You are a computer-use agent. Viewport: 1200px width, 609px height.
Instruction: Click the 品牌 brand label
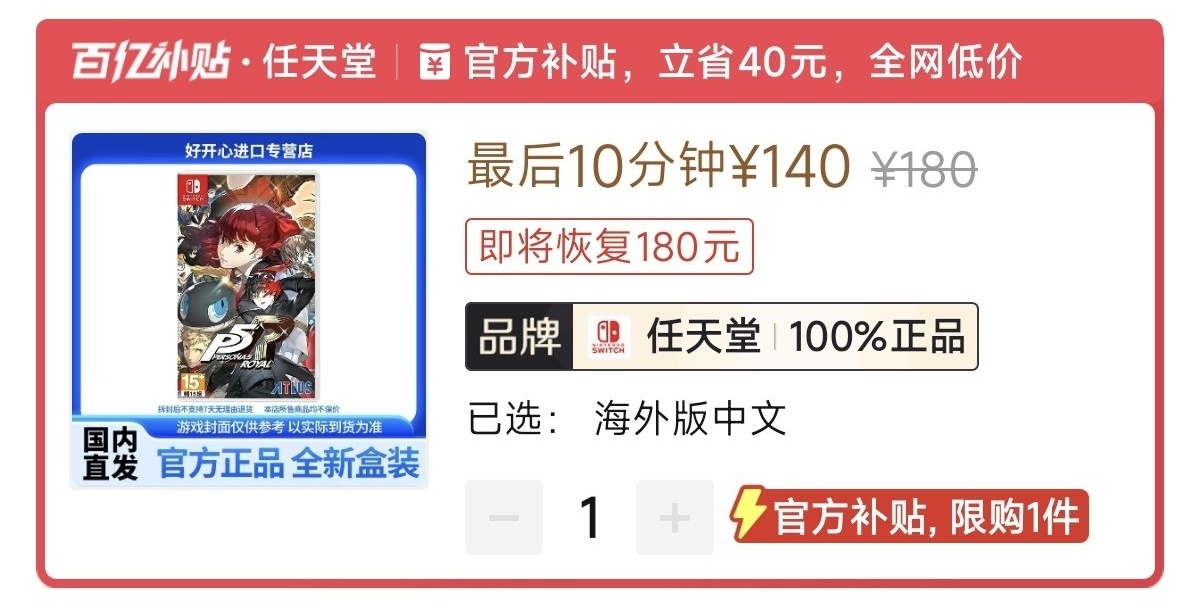coord(519,337)
